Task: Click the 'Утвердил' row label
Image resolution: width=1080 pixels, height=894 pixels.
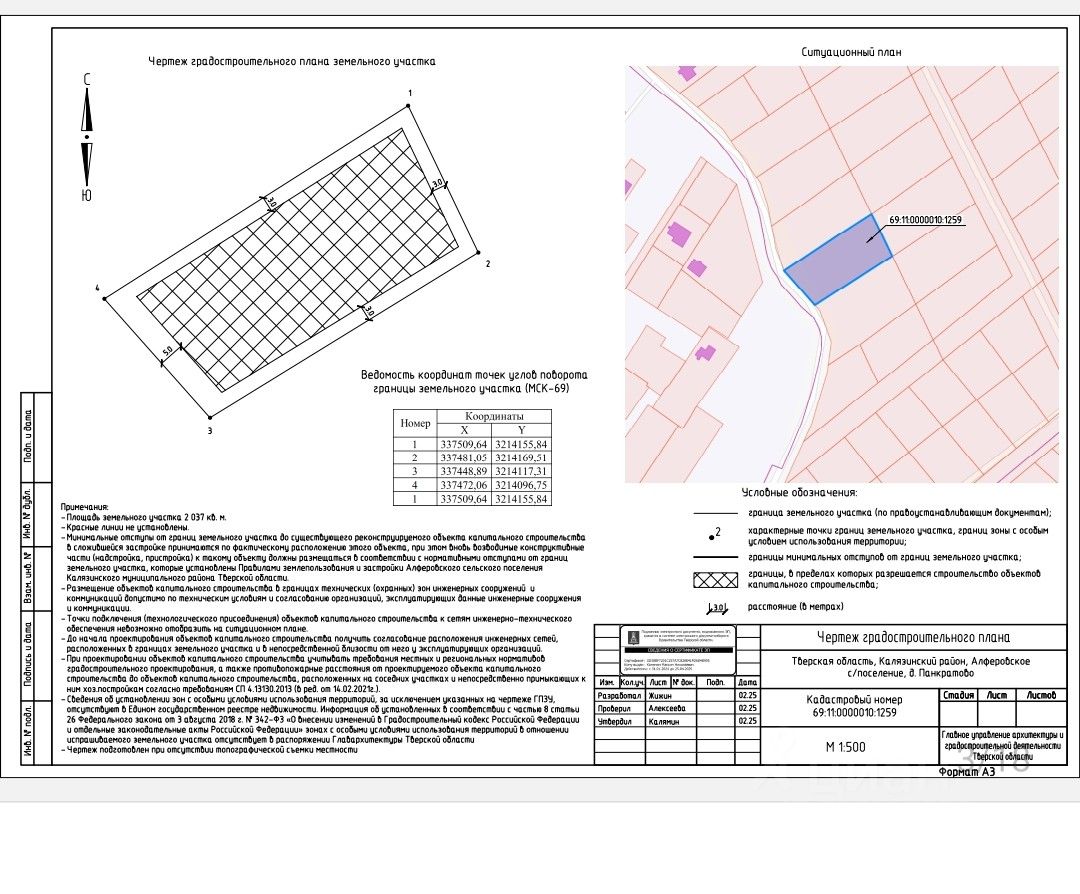Action: coord(615,722)
